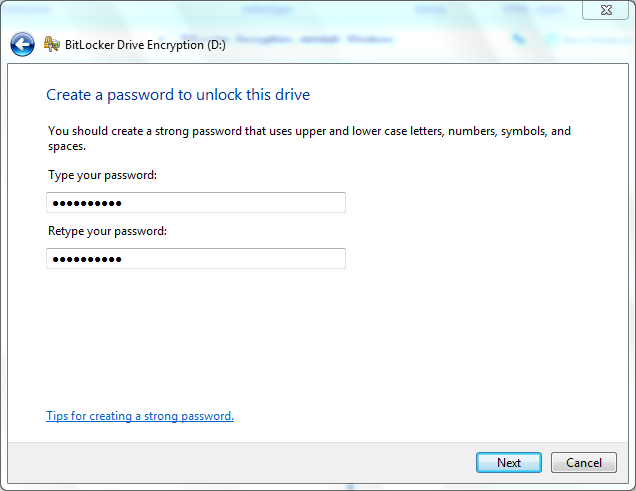Click the "Type your password:" label
Viewport: 636px width, 491px height.
tap(102, 175)
